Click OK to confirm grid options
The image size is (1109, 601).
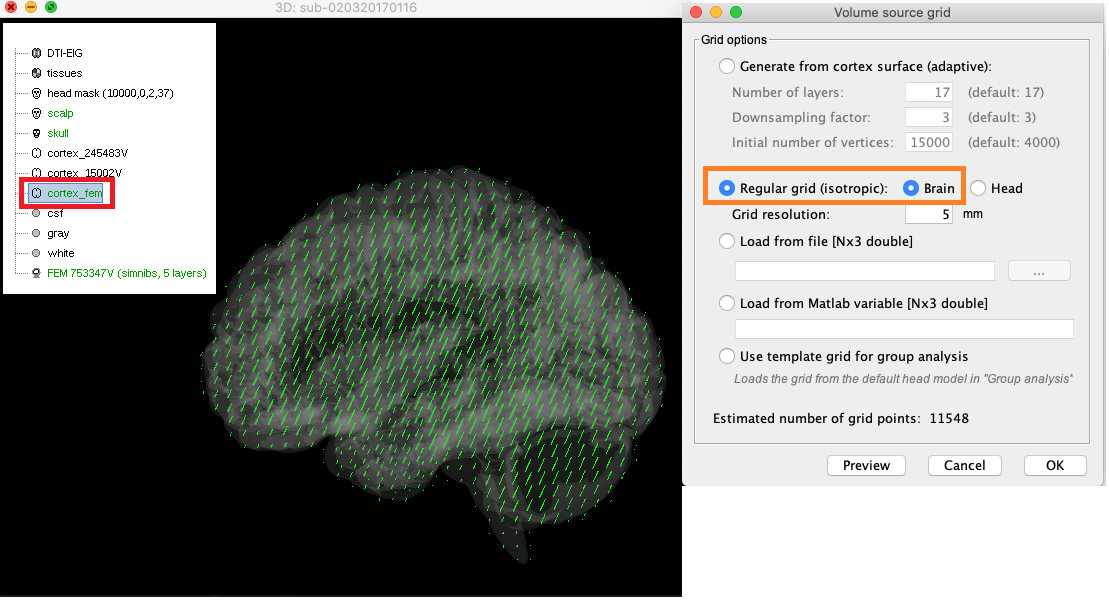1055,465
